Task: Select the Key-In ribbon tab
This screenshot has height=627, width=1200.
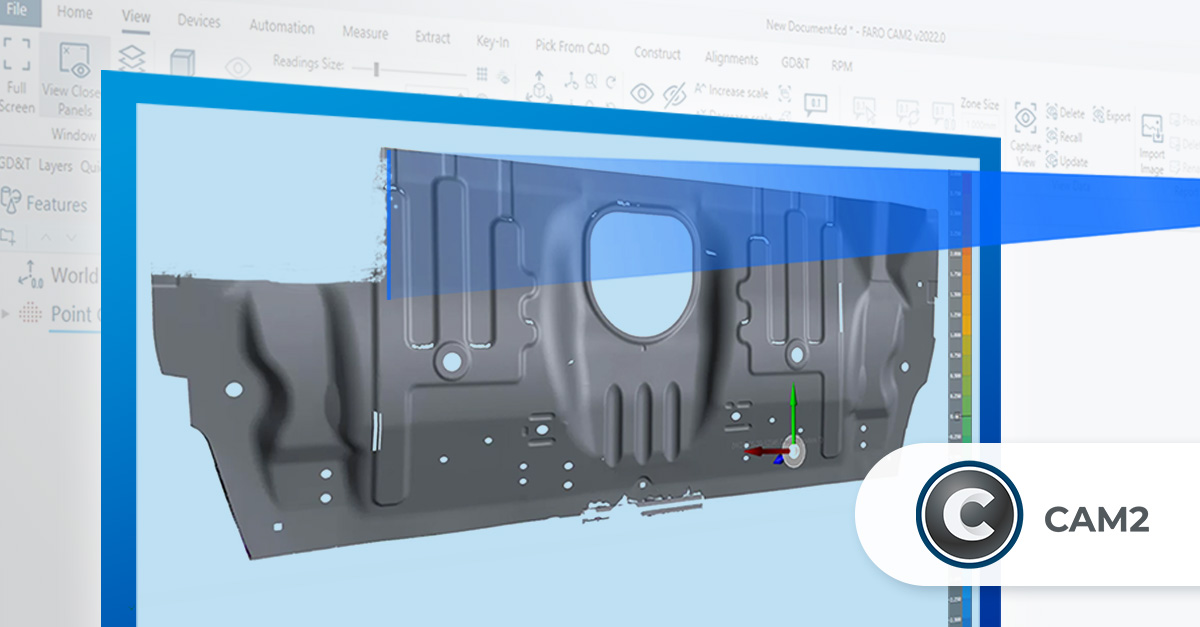Action: 492,42
